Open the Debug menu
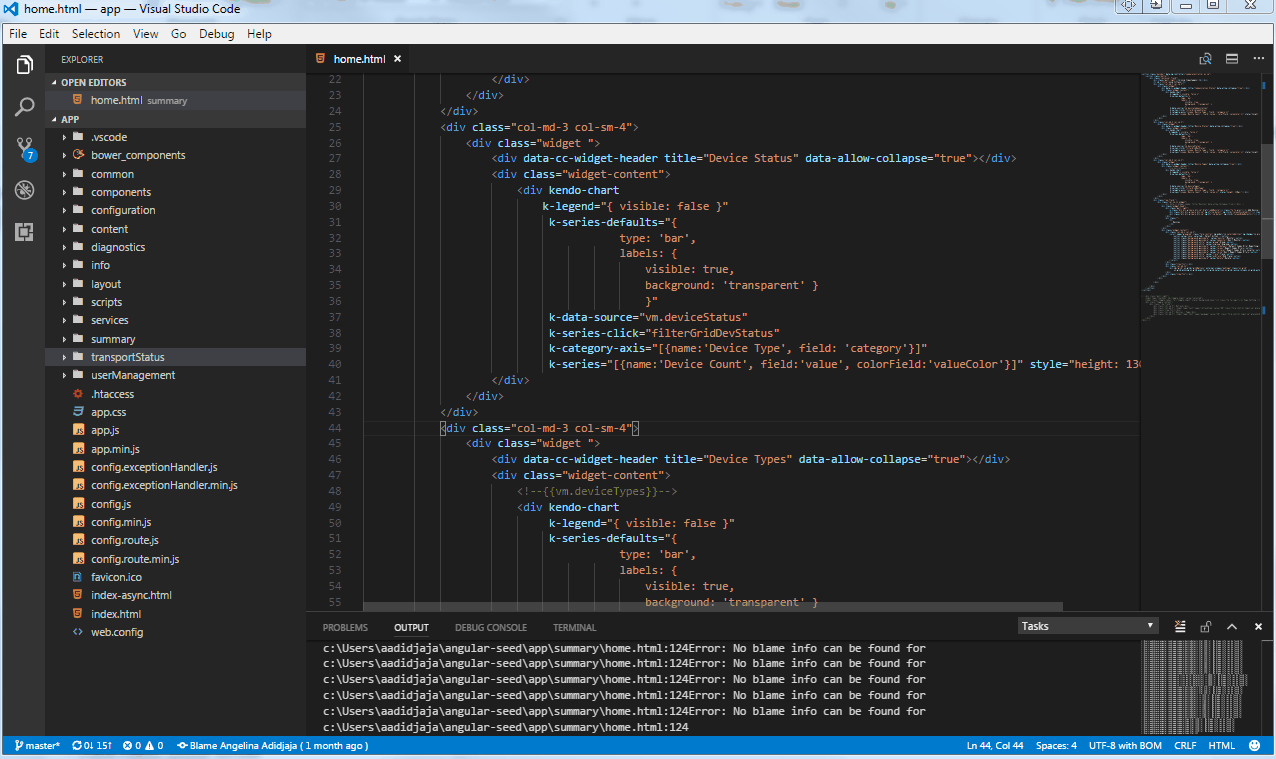Viewport: 1276px width, 759px height. coord(216,33)
